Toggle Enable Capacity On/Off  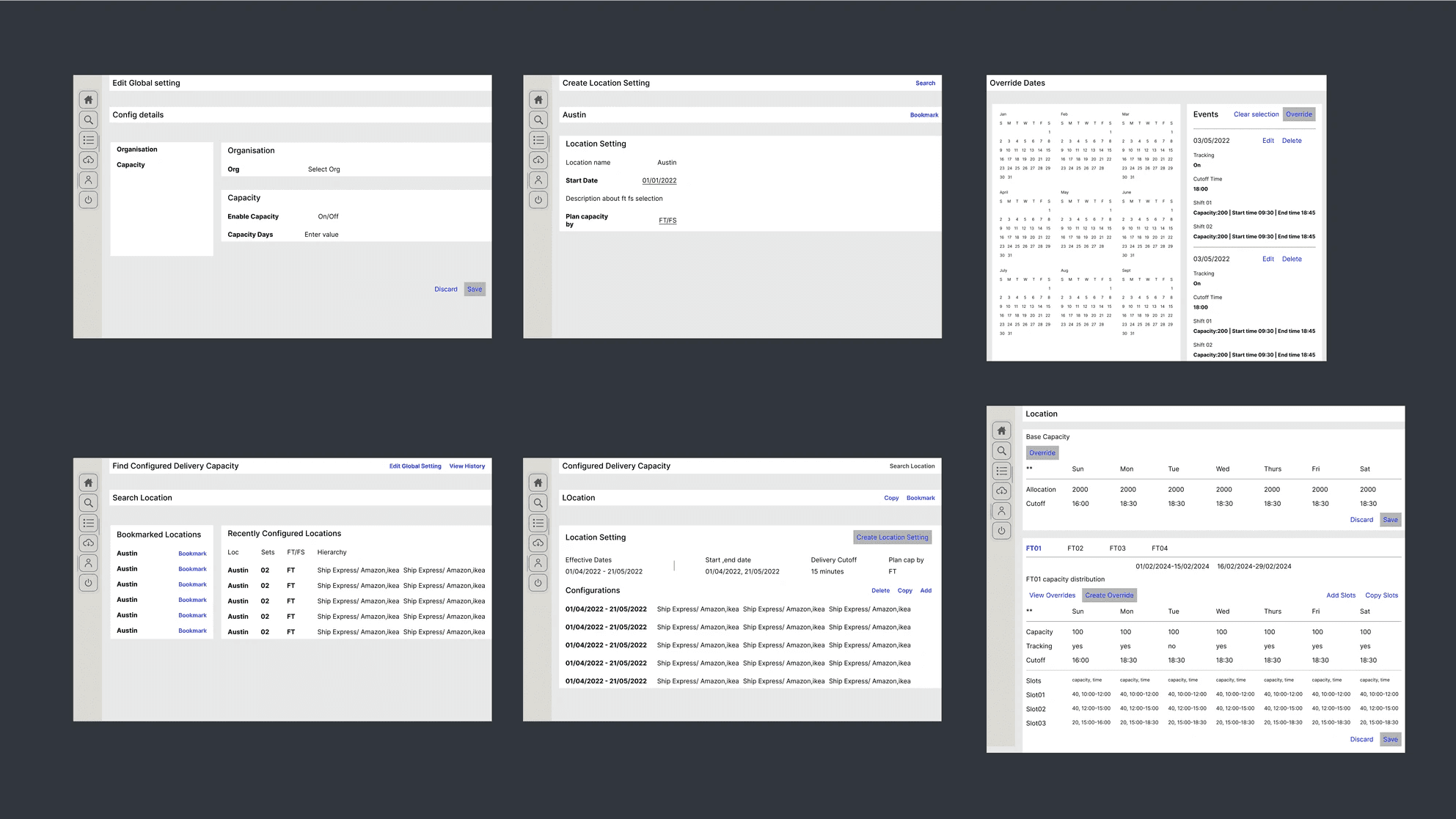pyautogui.click(x=328, y=217)
